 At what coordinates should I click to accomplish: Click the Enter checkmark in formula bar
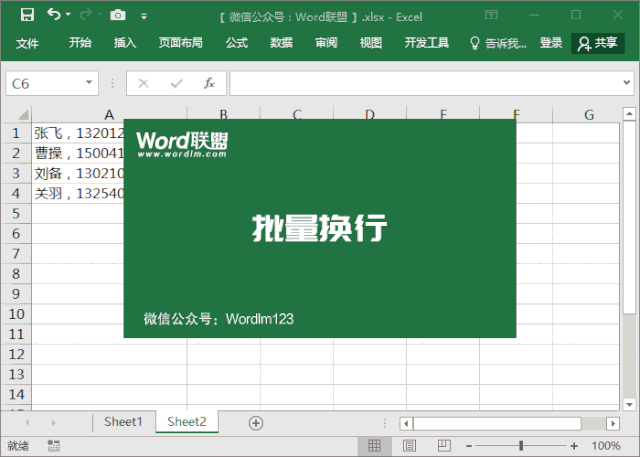[176, 84]
